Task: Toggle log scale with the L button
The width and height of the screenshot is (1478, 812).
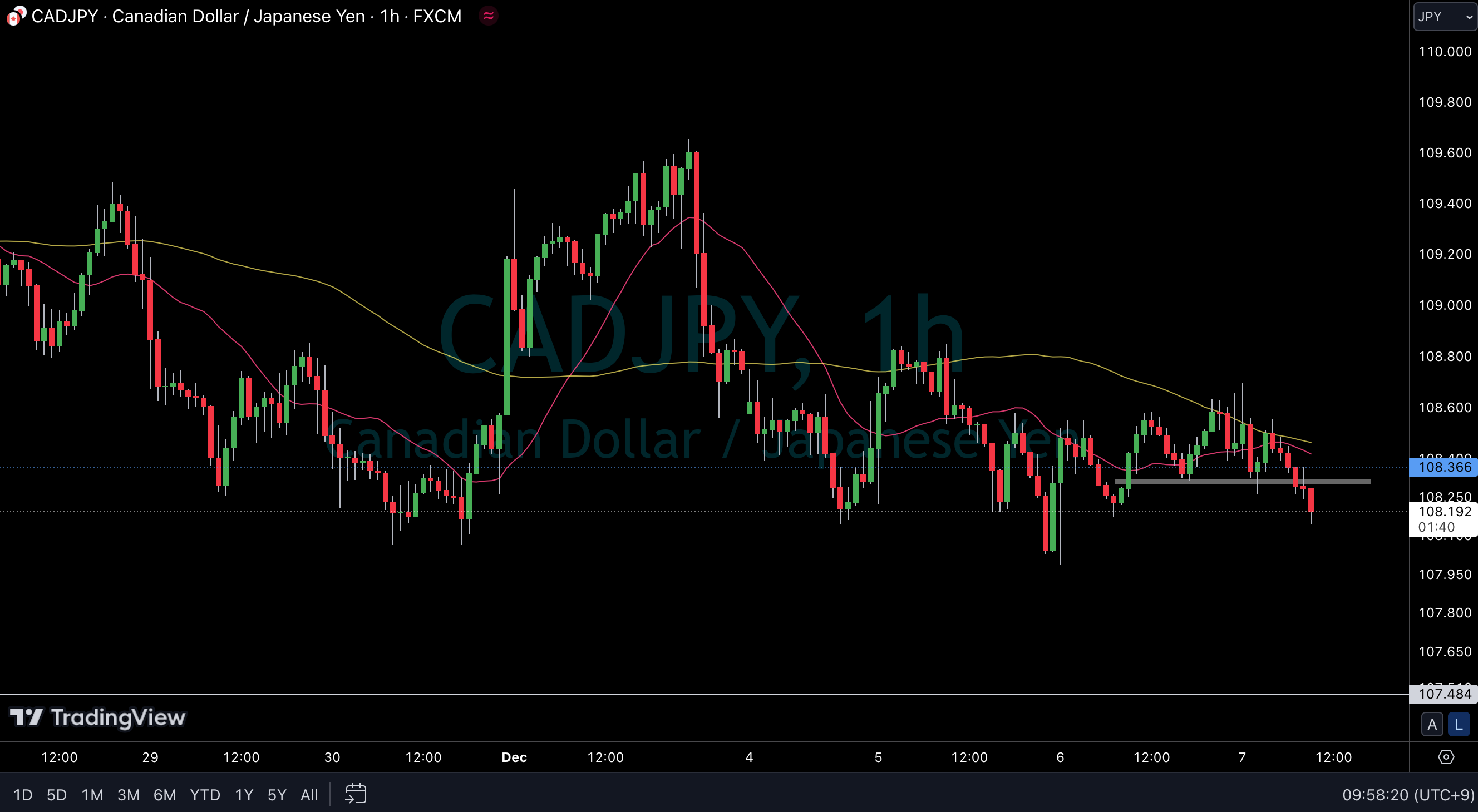Action: [1458, 724]
